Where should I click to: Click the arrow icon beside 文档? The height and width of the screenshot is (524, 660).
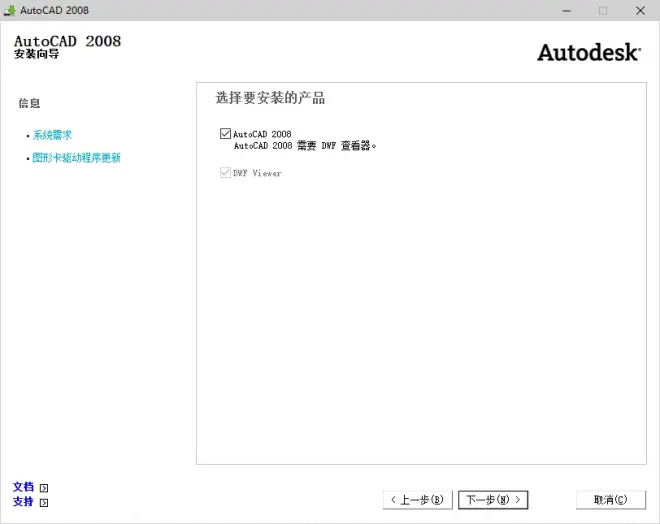44,488
